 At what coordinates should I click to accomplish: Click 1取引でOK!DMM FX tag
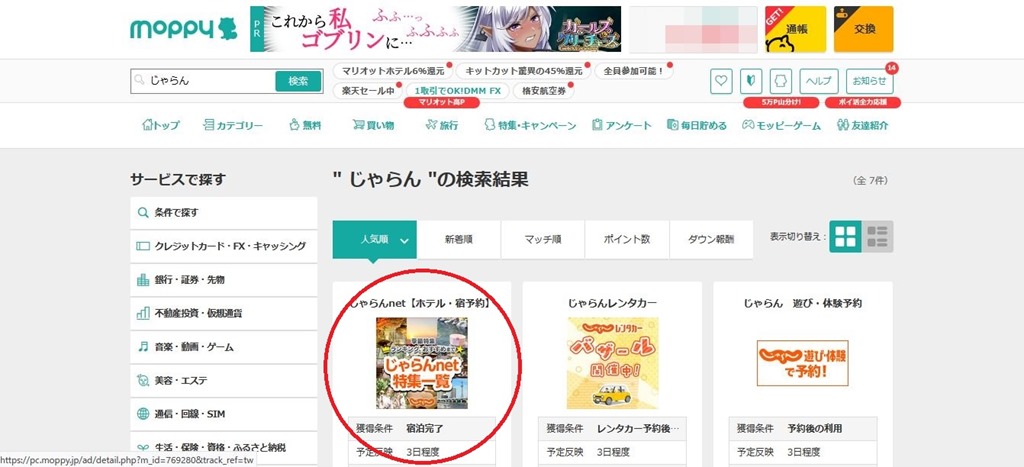(457, 91)
